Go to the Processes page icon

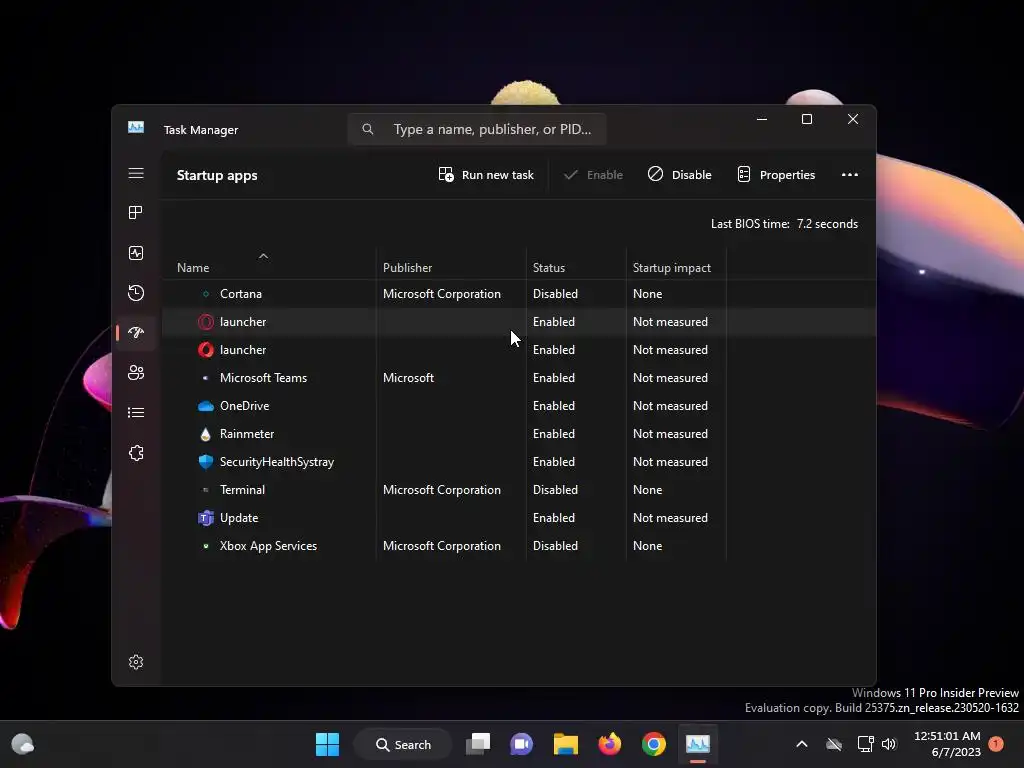pos(136,213)
